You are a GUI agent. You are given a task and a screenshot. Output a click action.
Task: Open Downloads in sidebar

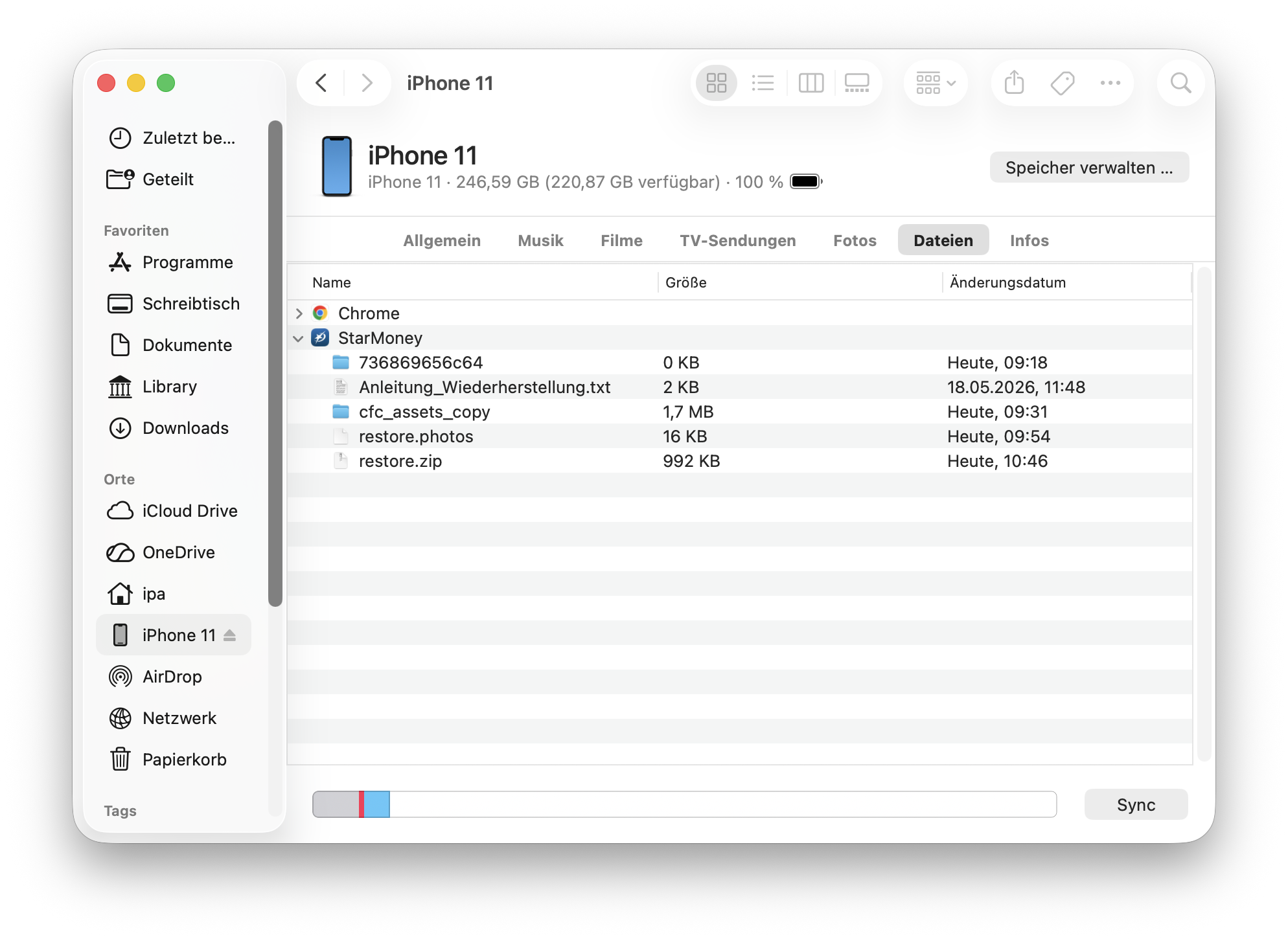point(172,428)
